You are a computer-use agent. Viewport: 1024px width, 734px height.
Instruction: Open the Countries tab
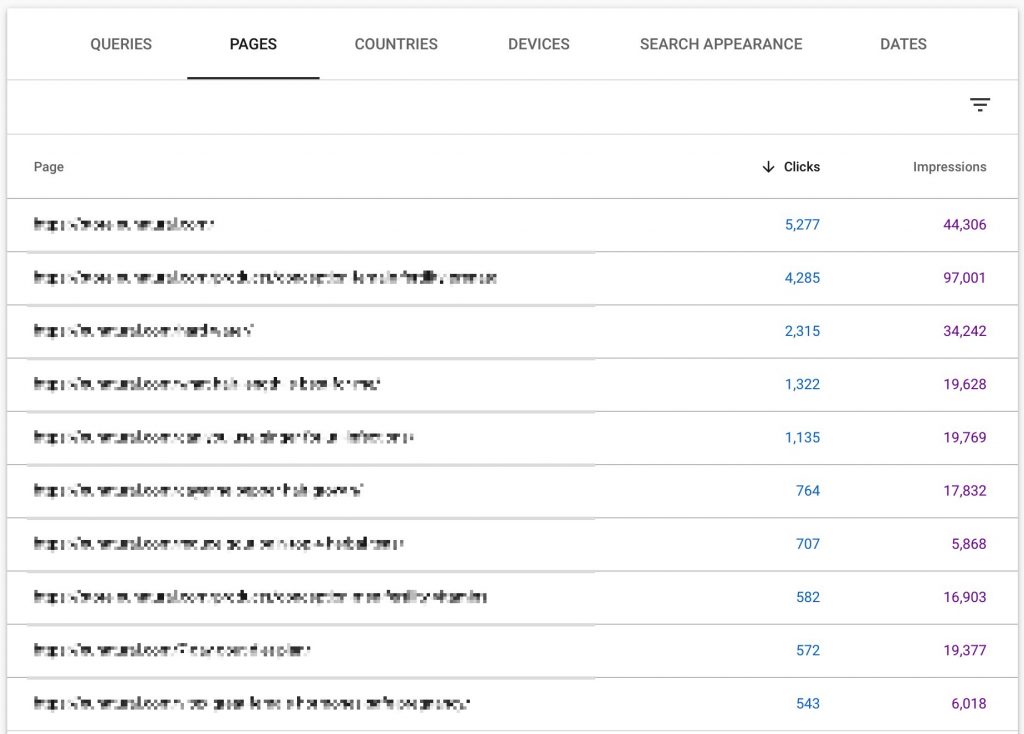[x=396, y=44]
